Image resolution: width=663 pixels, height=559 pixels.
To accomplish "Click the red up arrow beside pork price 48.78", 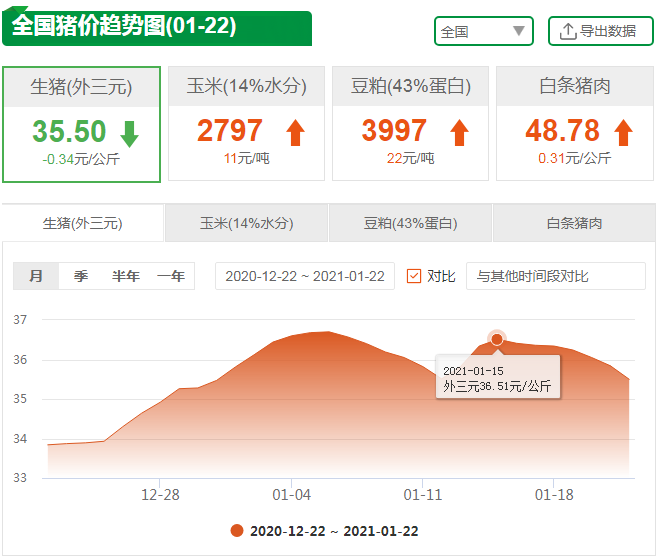I will pos(623,132).
